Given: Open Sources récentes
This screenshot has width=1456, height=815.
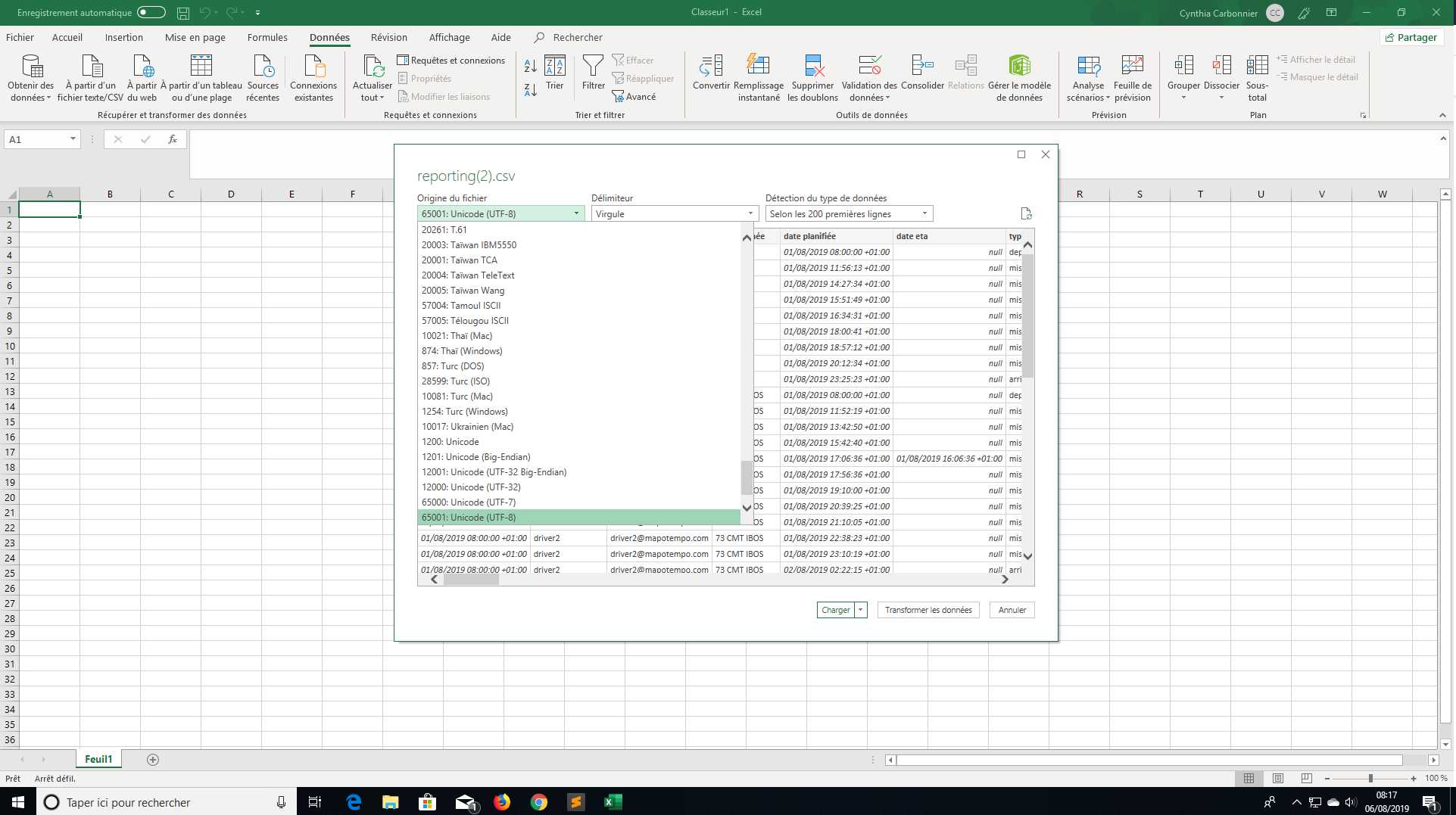Looking at the screenshot, I should 263,78.
